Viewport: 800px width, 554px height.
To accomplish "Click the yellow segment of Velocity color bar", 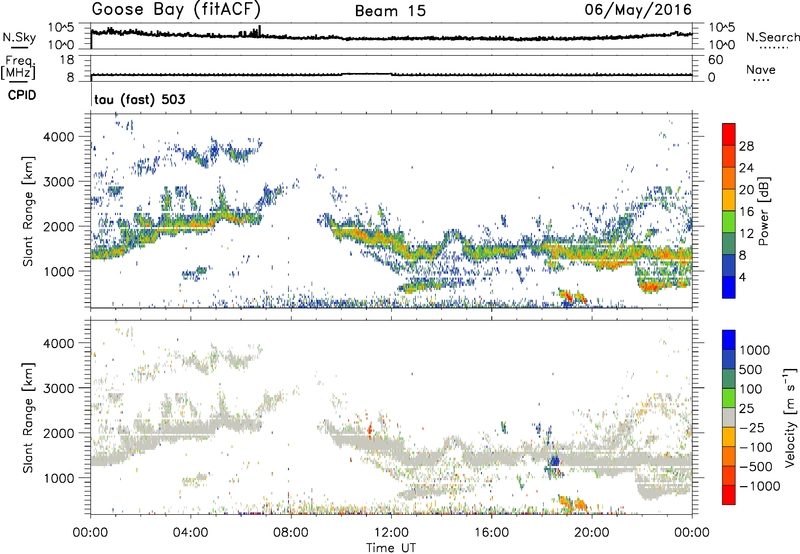I will pyautogui.click(x=729, y=436).
